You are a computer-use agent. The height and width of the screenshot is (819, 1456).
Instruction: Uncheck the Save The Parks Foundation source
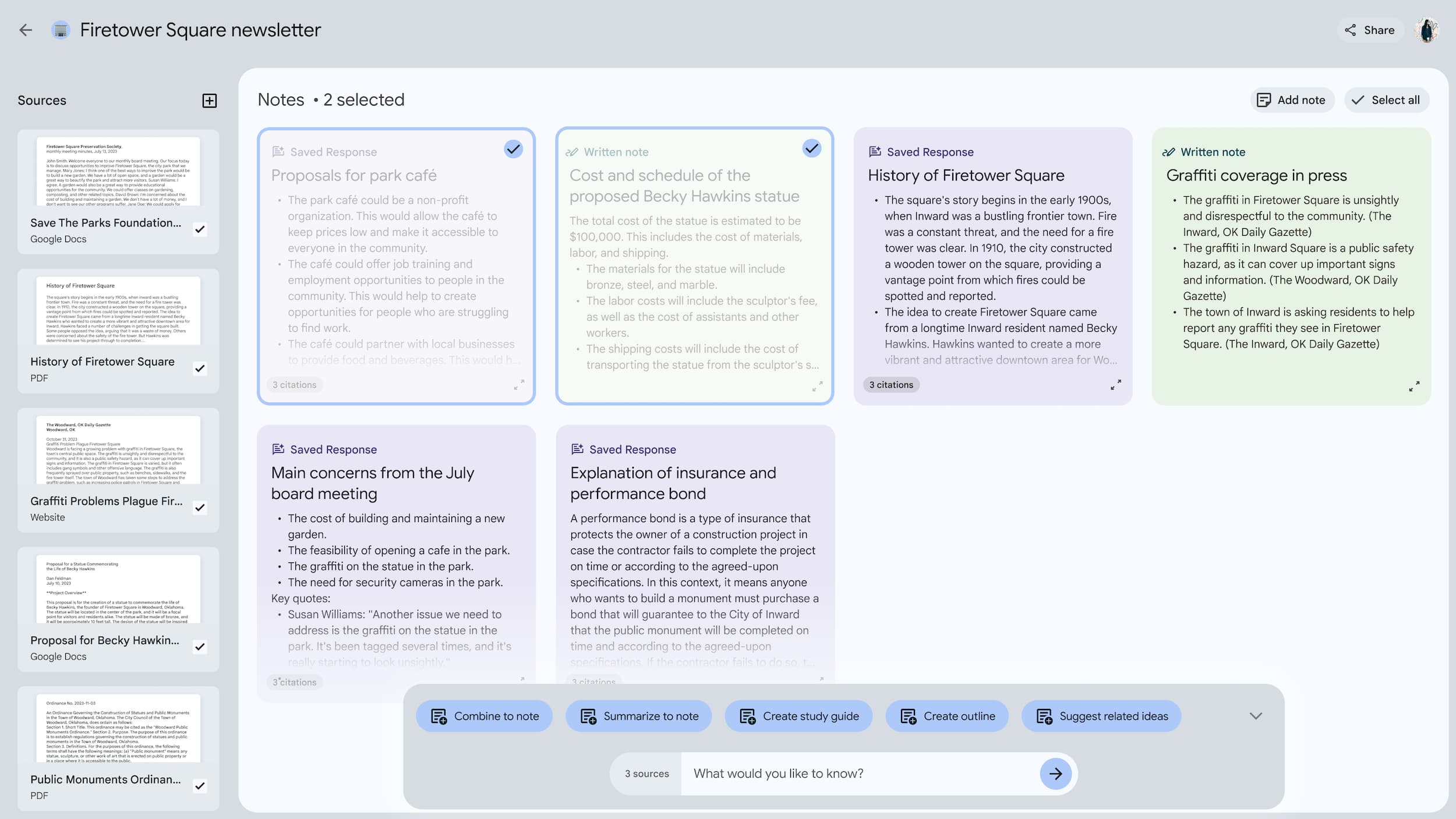pos(200,229)
